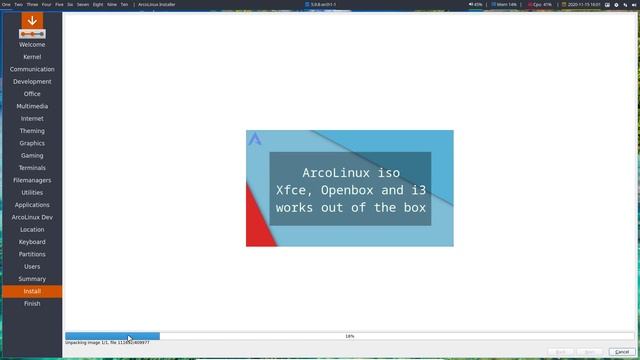
Task: Select the Utilities step in sidebar
Action: (32, 193)
